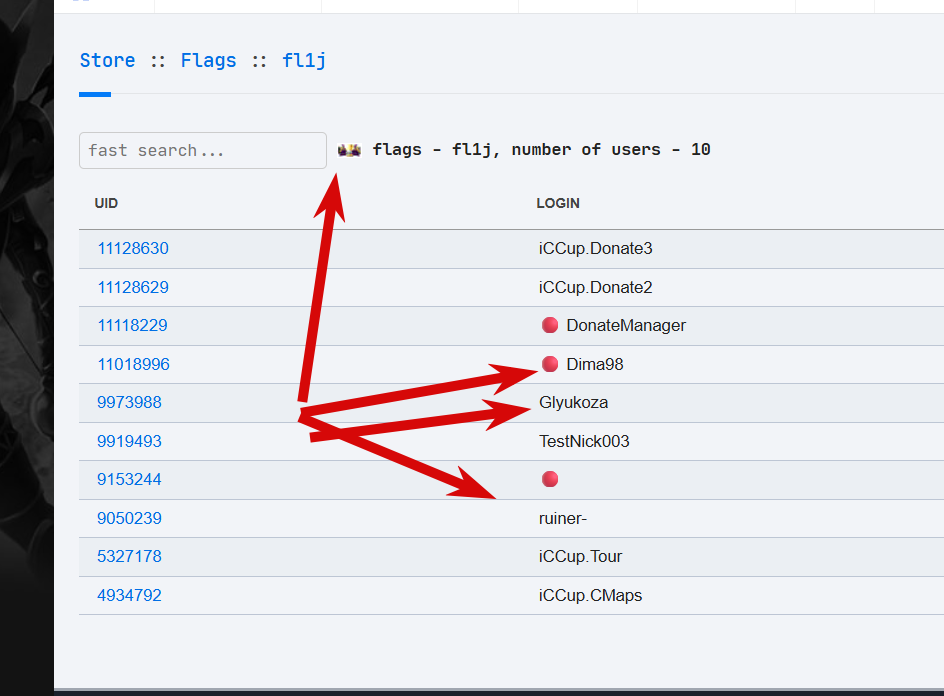Viewport: 944px width, 696px height.
Task: Click the fl1j flag icon beside search
Action: click(349, 150)
